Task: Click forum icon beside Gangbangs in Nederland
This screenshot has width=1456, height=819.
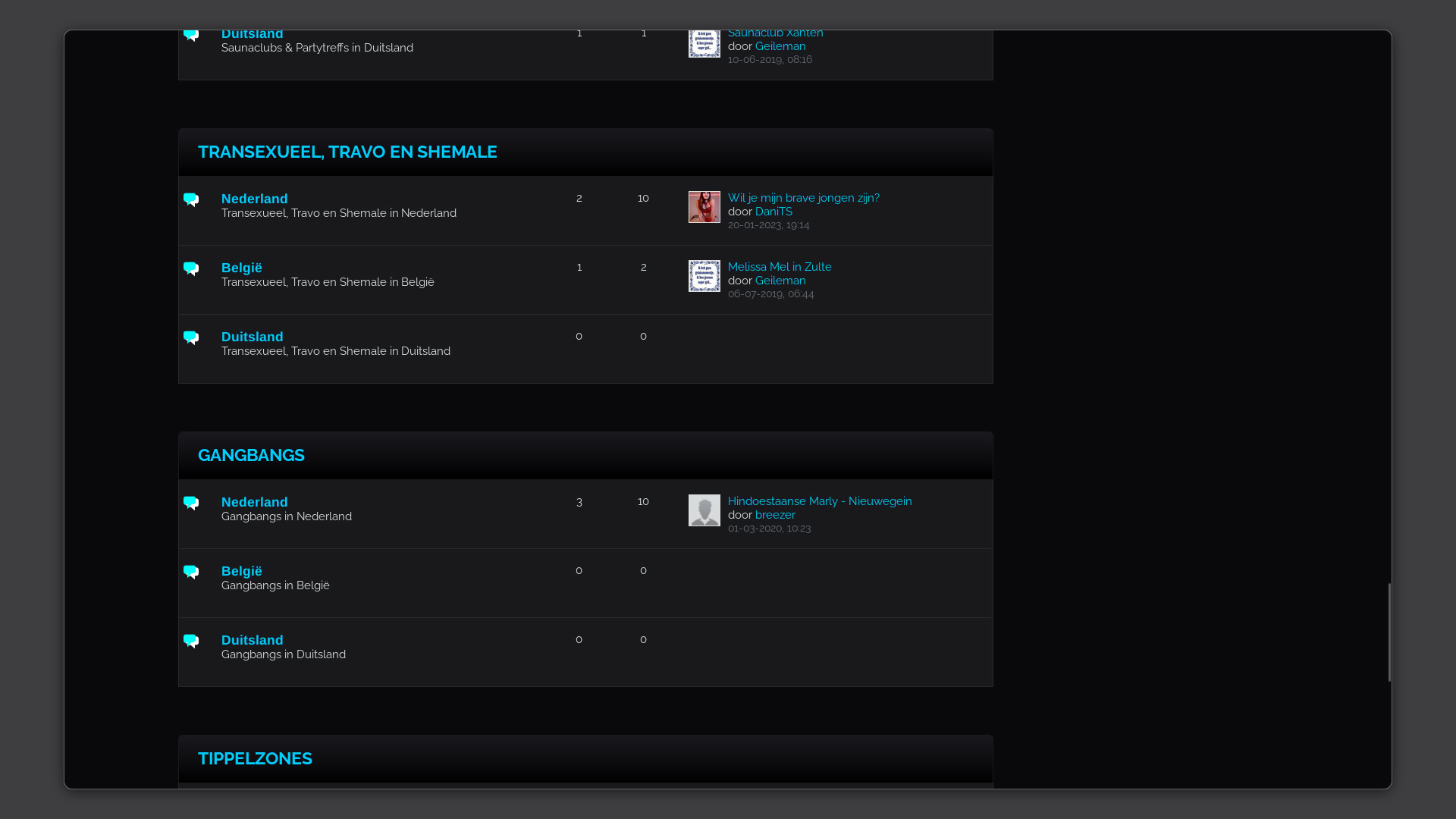Action: point(191,503)
